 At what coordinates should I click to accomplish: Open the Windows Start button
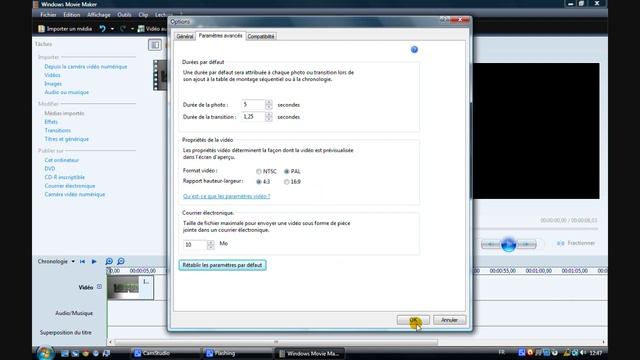tap(44, 353)
